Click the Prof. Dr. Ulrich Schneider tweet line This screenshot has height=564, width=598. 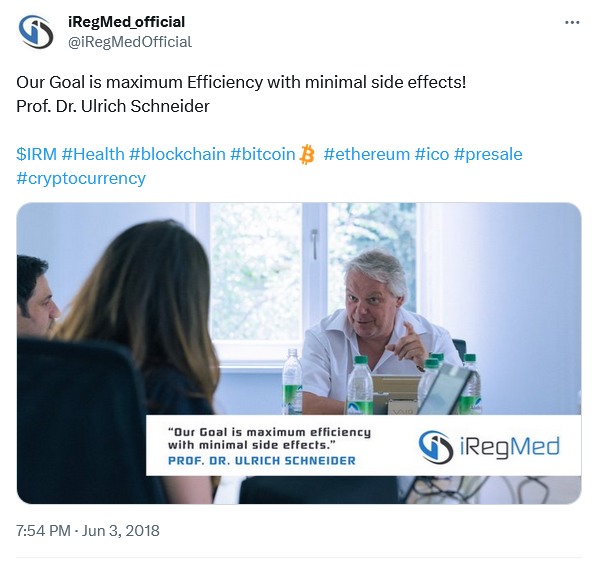coord(113,106)
